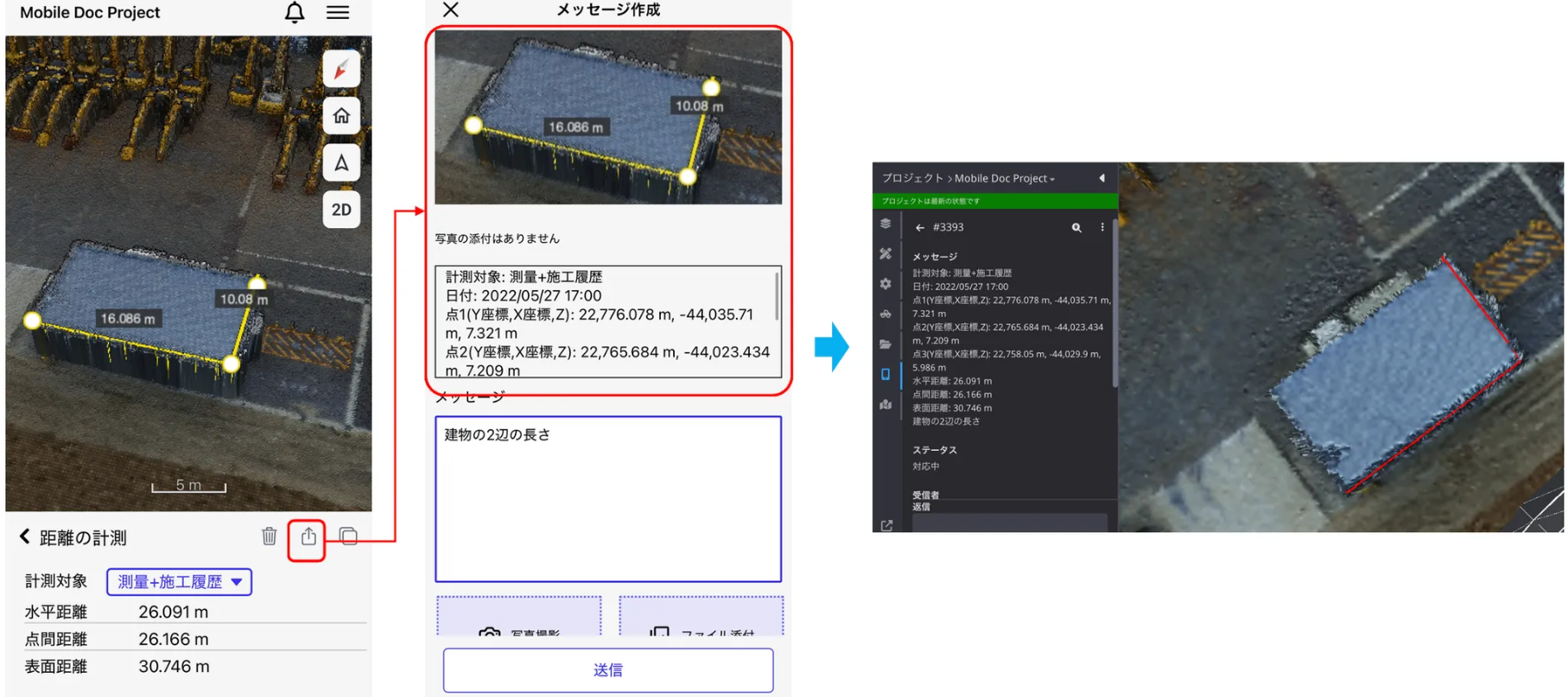This screenshot has height=697, width=1568.
Task: Click the search icon next to #3393
Action: tap(1076, 228)
